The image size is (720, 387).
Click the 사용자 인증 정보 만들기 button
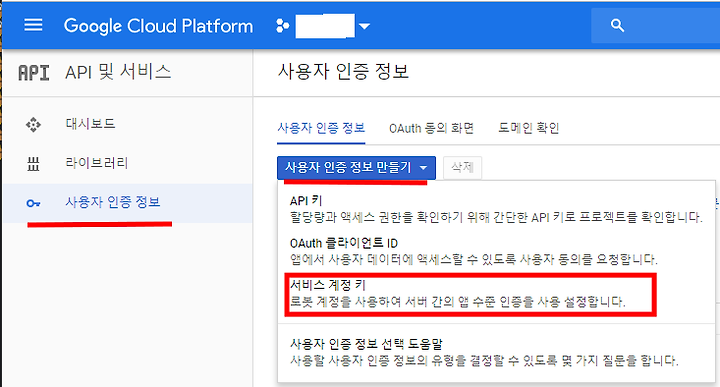coord(356,168)
